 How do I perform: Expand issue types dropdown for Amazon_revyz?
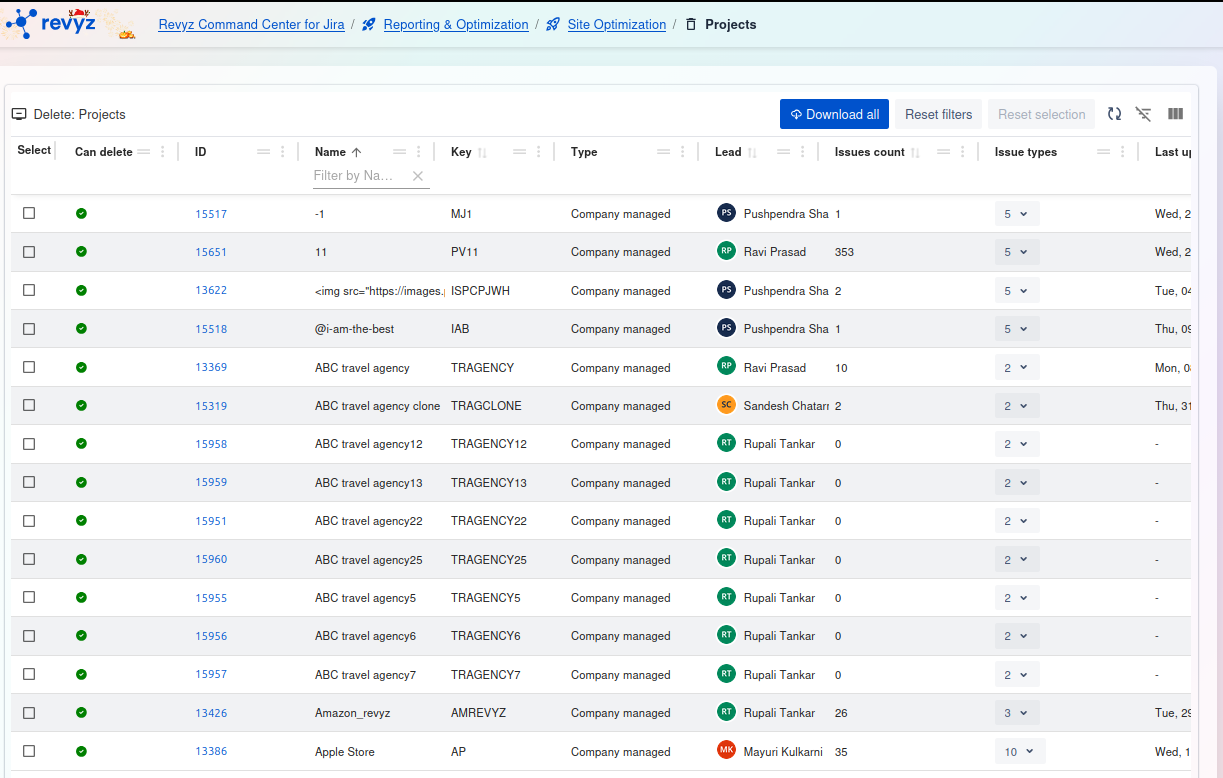tap(1016, 713)
